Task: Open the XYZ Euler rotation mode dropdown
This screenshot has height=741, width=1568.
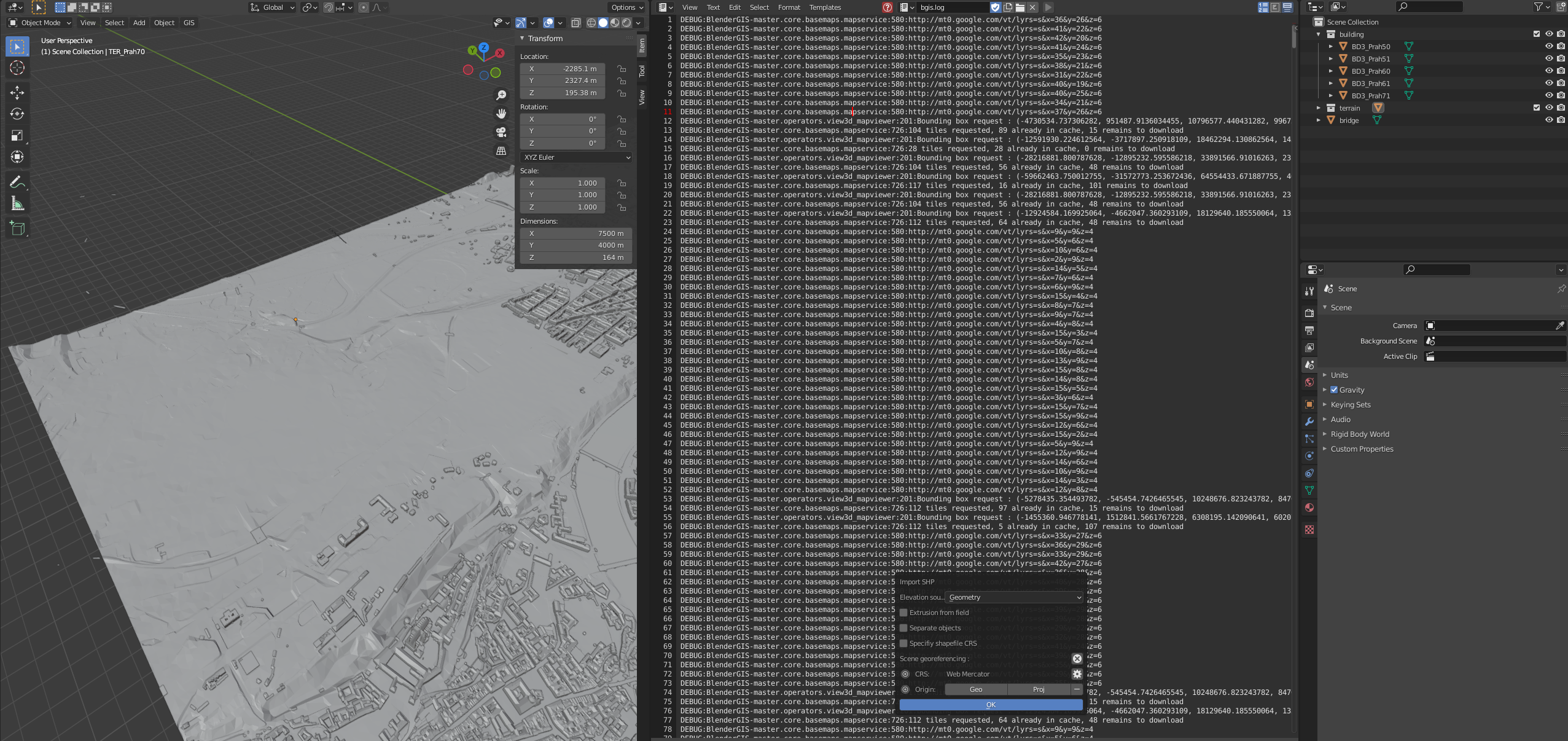Action: coord(576,157)
